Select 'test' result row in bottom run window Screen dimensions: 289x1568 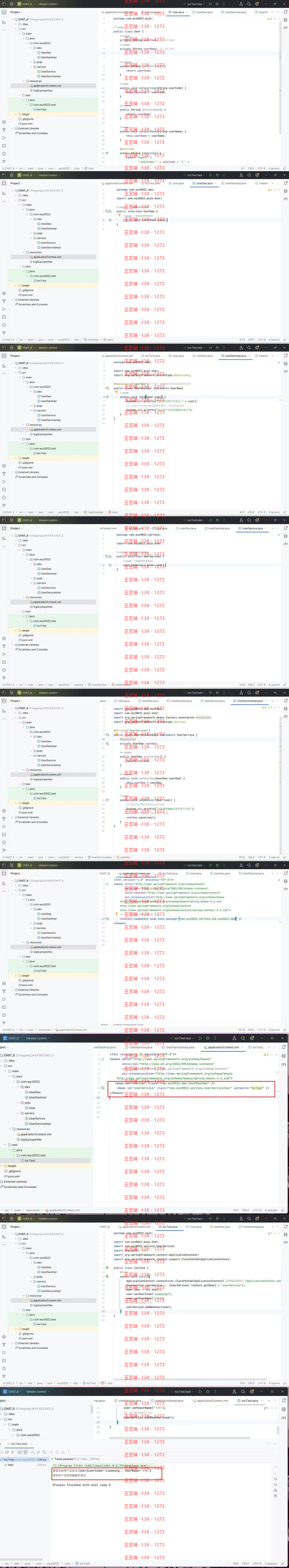click(24, 1465)
